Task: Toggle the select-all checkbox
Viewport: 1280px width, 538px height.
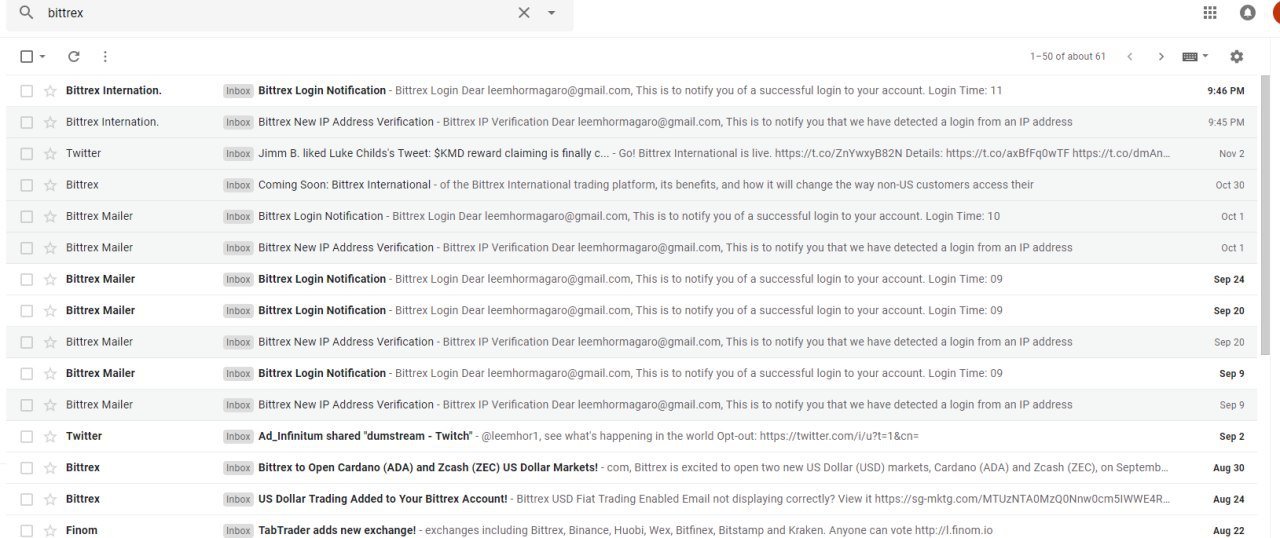Action: coord(27,57)
